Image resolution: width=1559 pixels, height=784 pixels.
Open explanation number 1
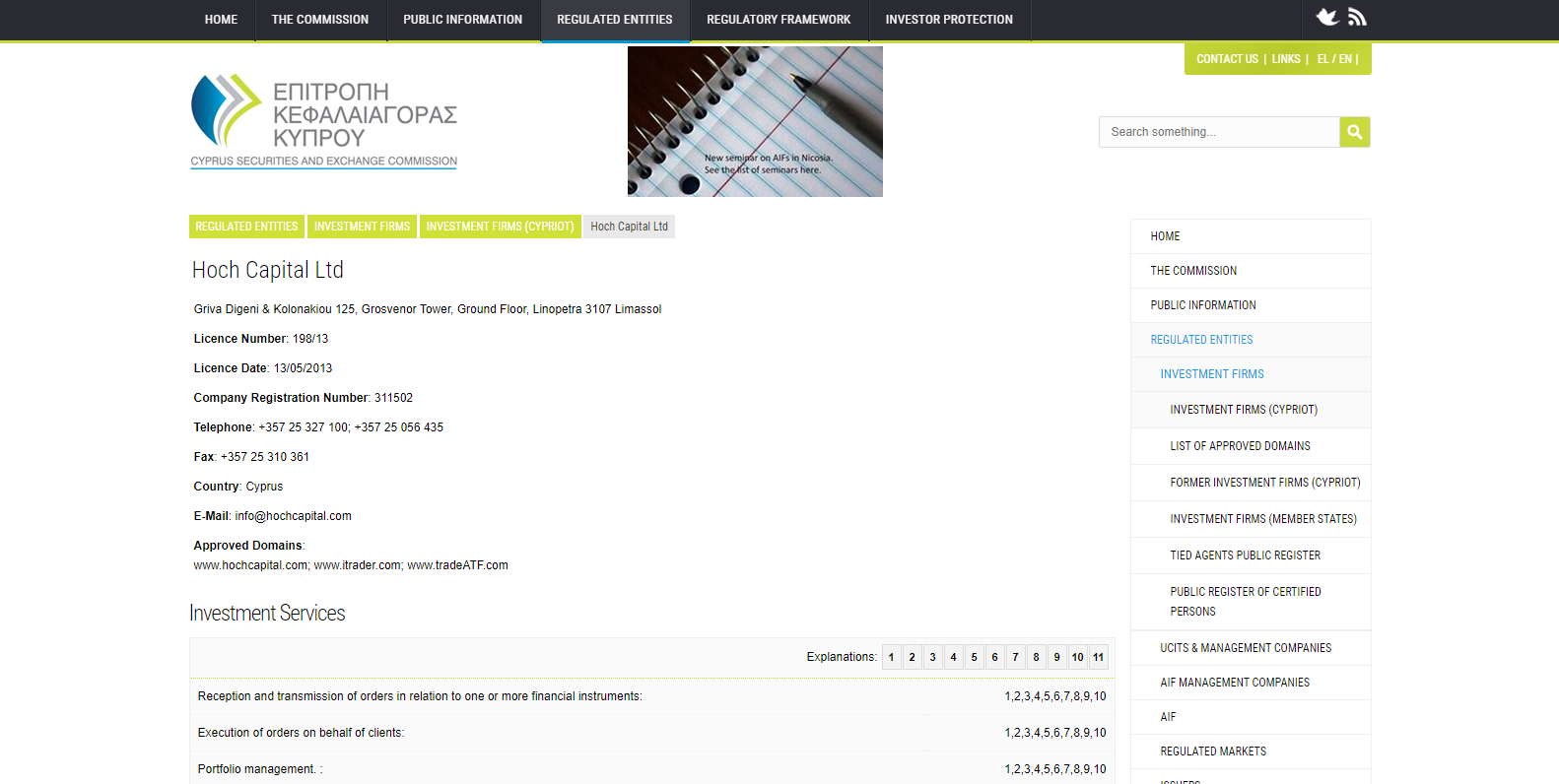tap(891, 657)
